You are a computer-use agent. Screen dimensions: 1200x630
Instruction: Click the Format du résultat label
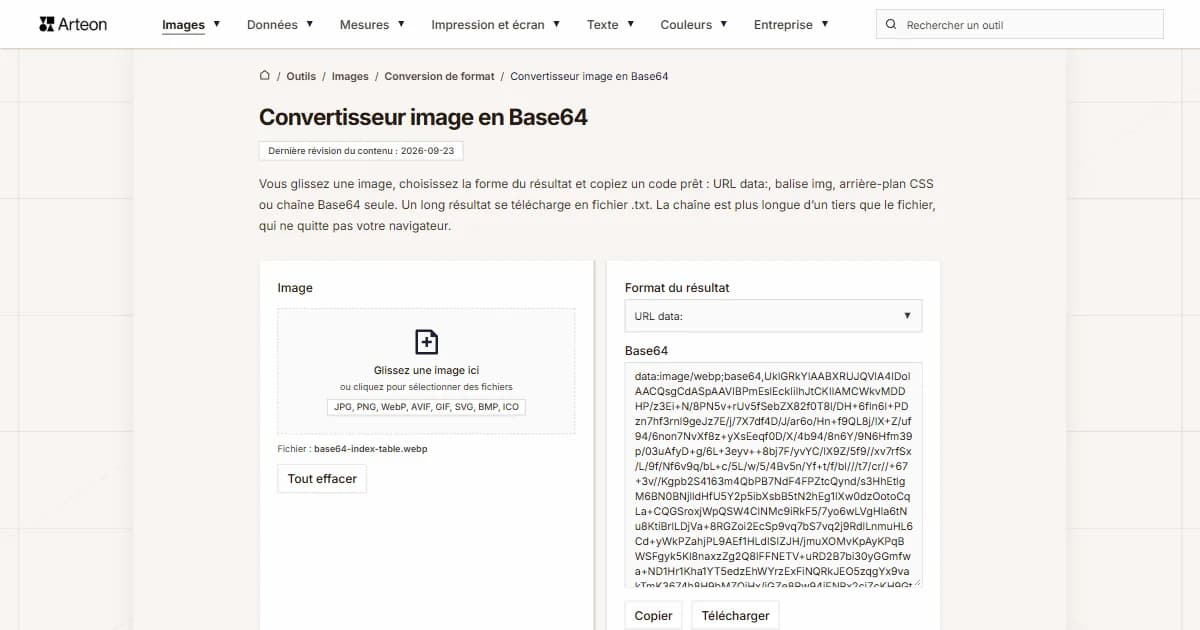[677, 288]
